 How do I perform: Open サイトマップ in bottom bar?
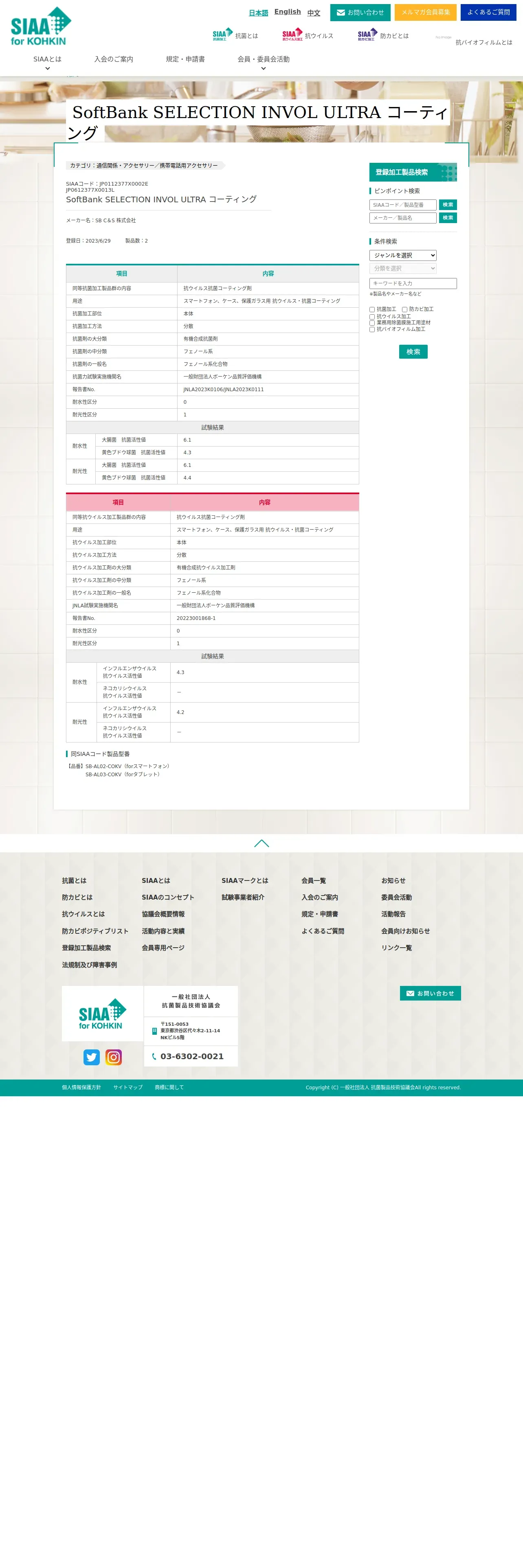coord(128,1088)
